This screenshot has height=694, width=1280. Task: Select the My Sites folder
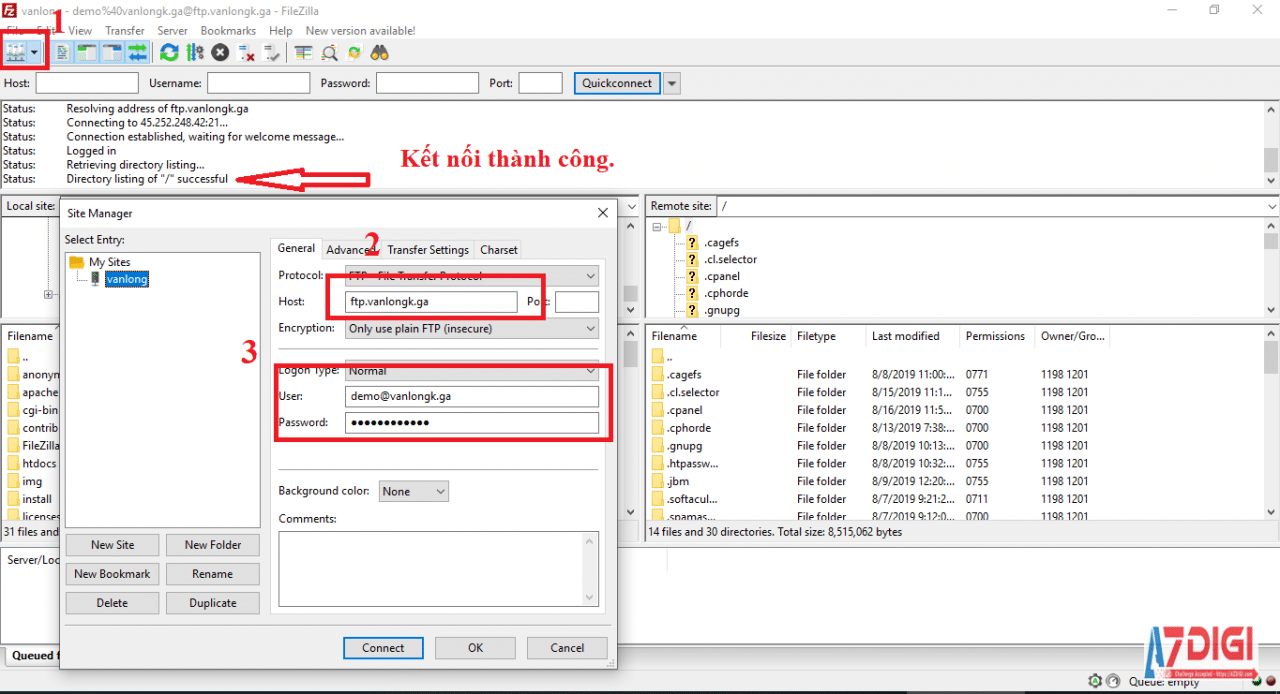(x=110, y=262)
